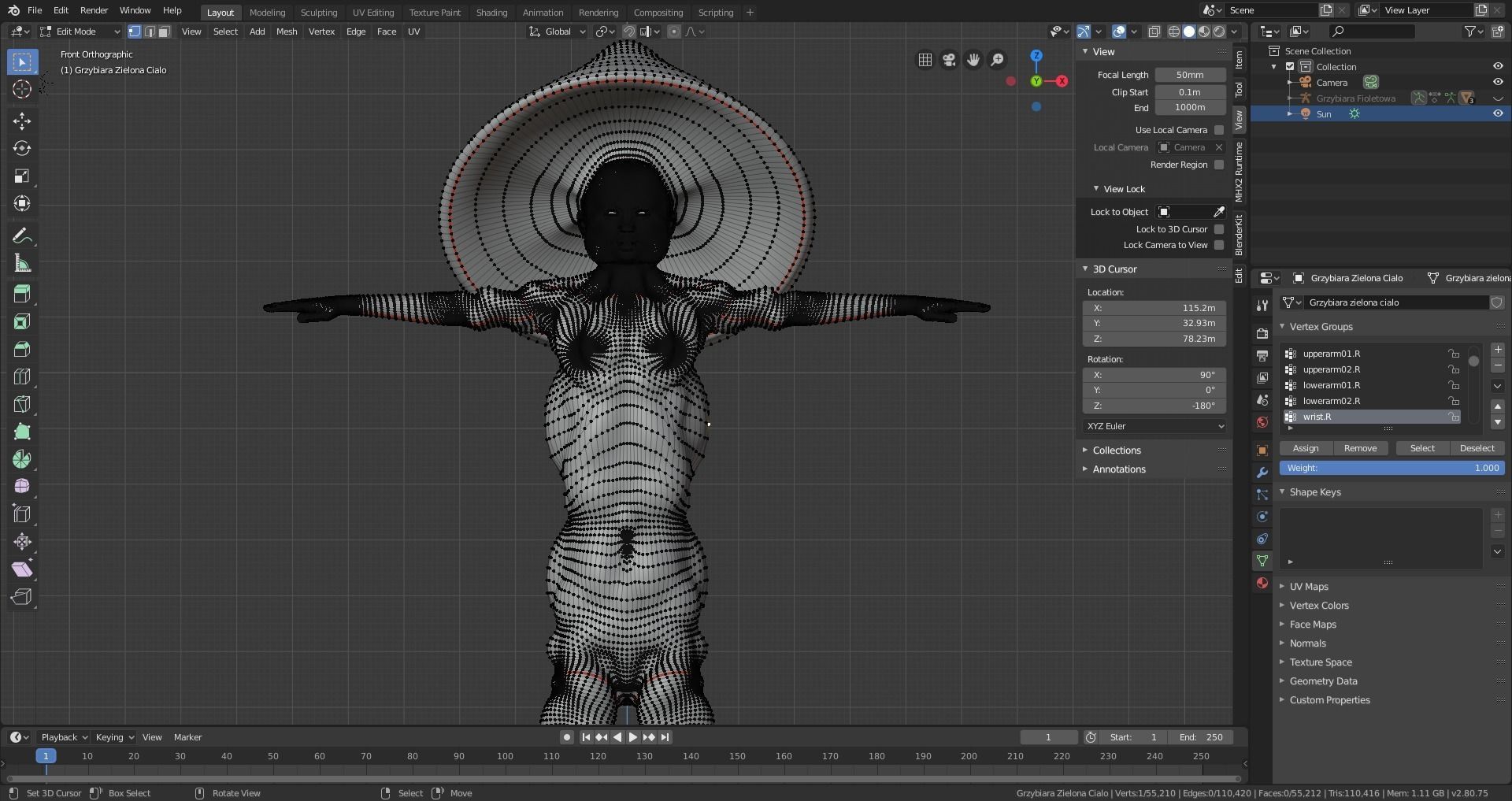This screenshot has width=1512, height=801.
Task: Open the Edit Mode dropdown
Action: pyautogui.click(x=80, y=32)
